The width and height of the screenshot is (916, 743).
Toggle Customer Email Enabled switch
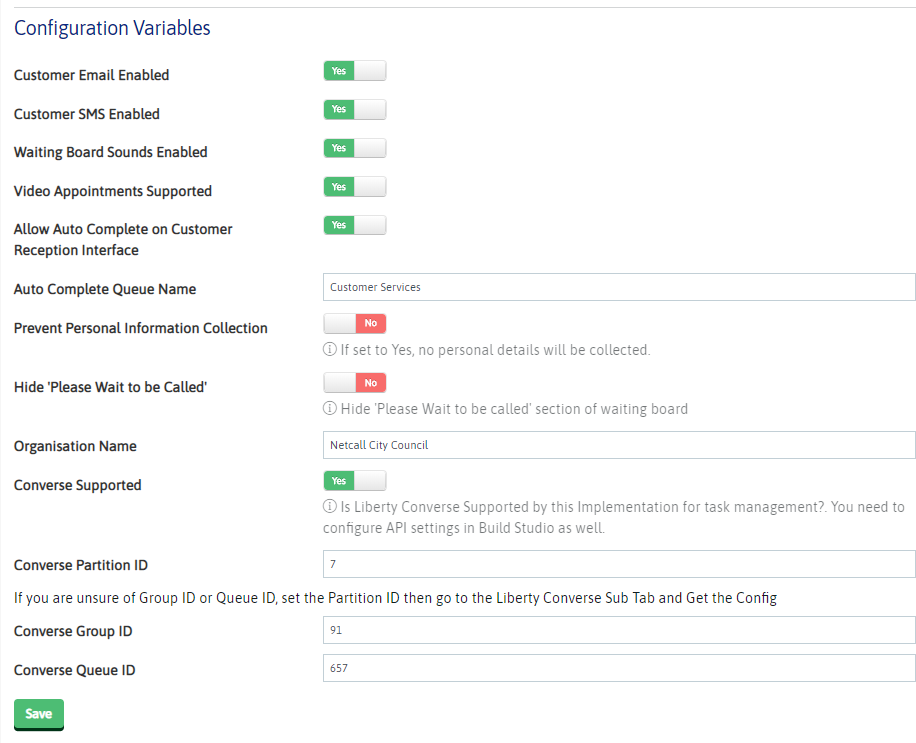354,71
